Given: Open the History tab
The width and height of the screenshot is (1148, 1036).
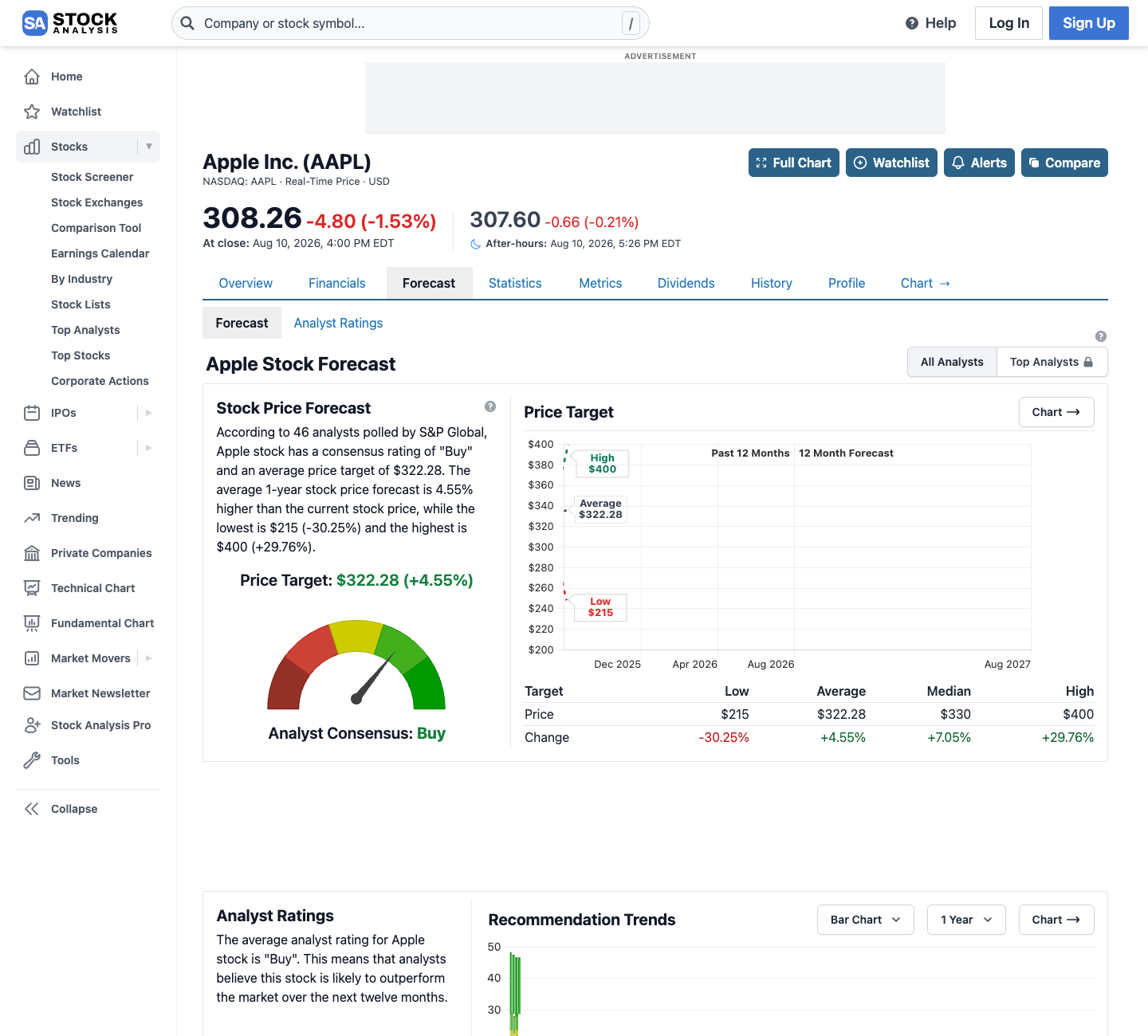Looking at the screenshot, I should [772, 283].
